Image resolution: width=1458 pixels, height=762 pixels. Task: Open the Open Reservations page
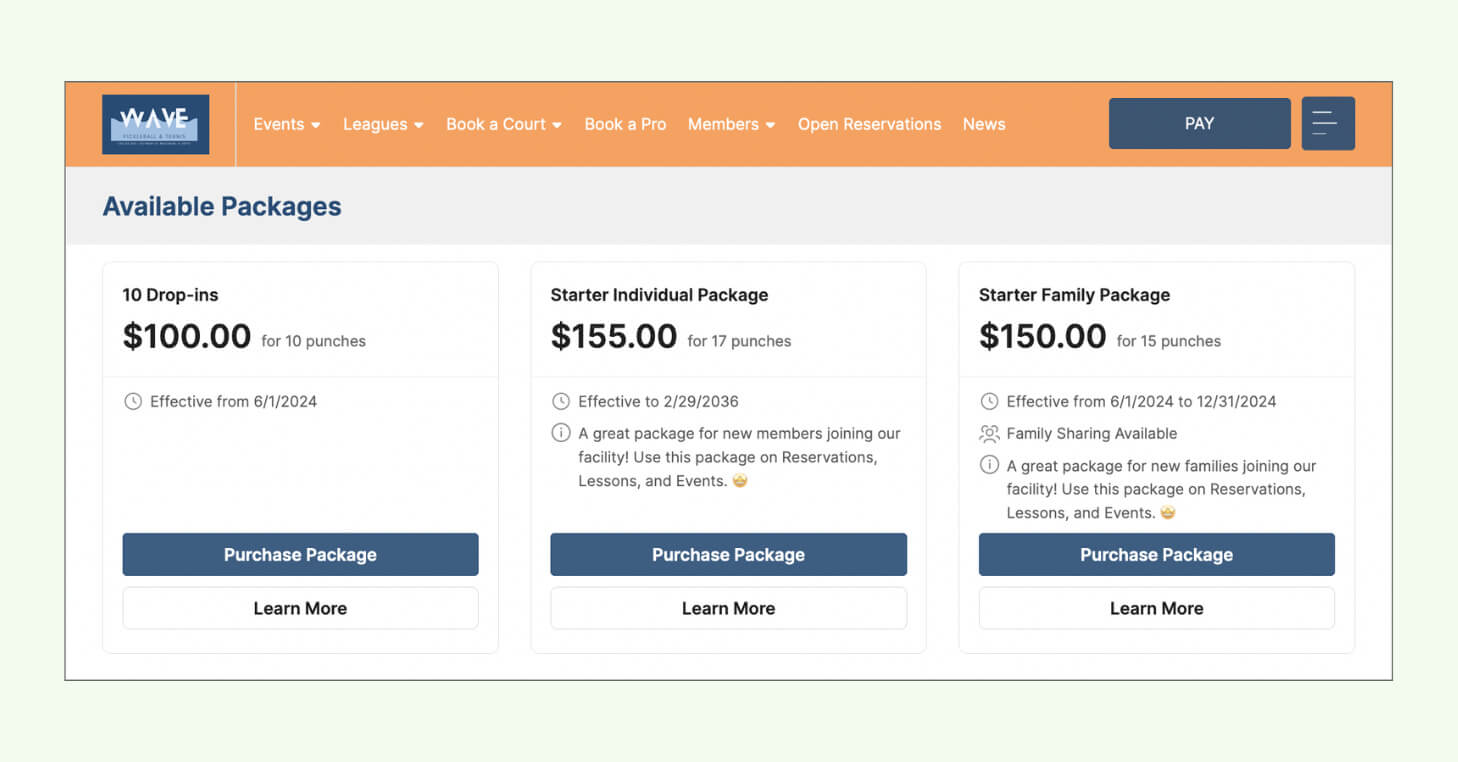point(869,124)
